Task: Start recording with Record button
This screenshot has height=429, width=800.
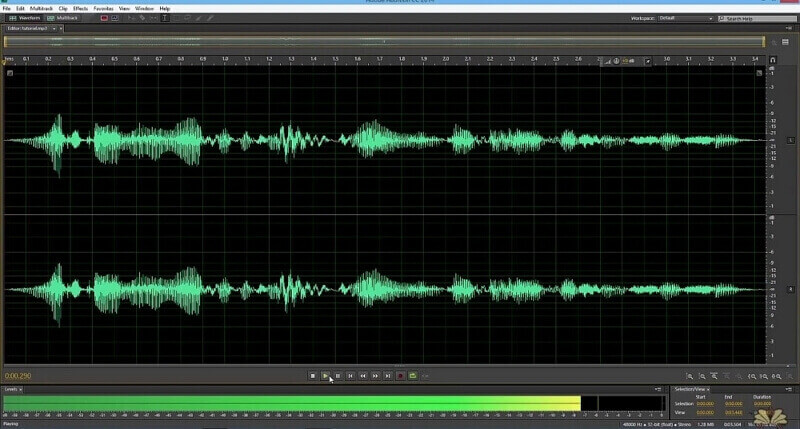Action: click(400, 376)
